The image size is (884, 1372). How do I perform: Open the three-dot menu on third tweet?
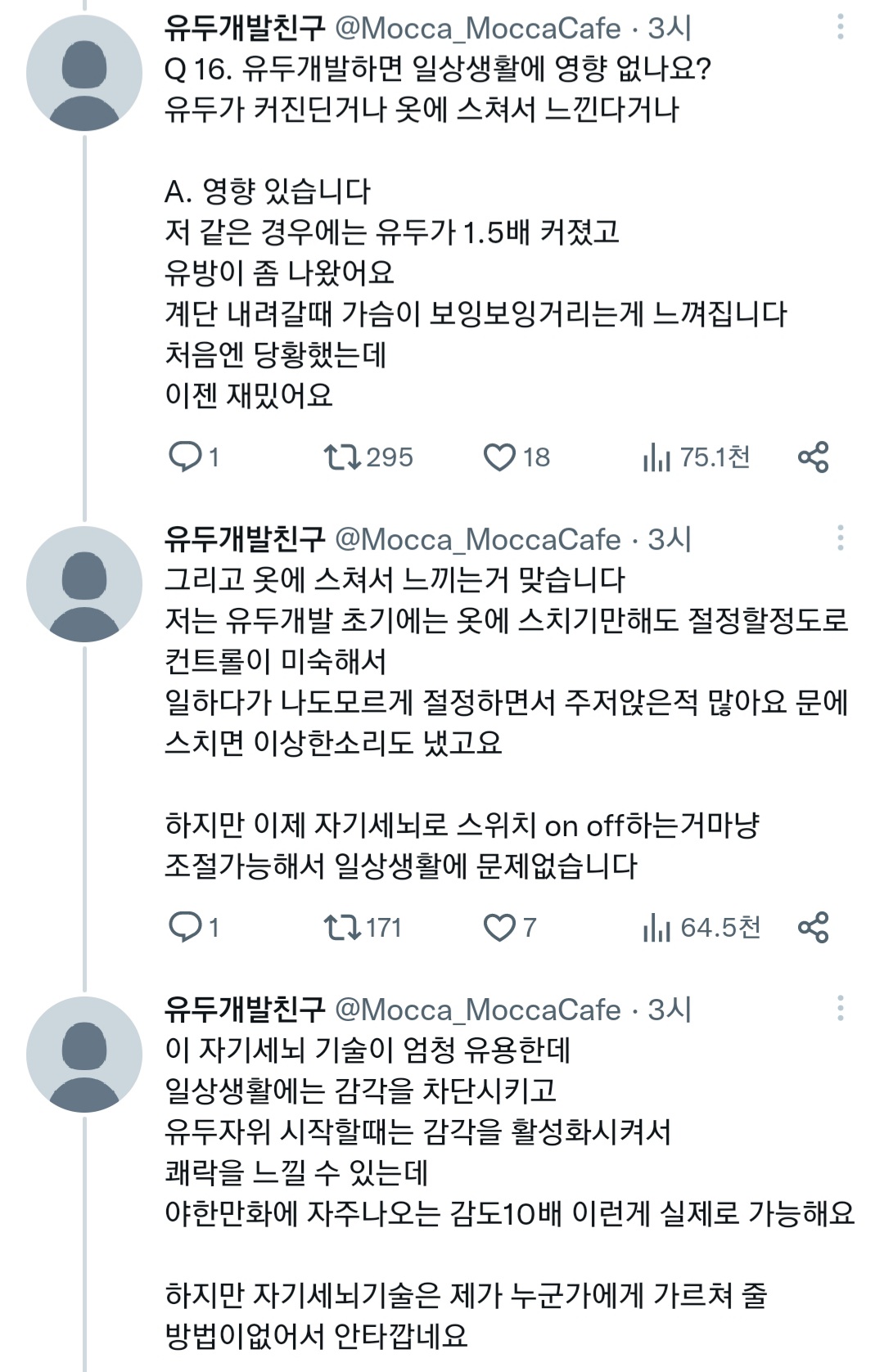coord(841,1009)
